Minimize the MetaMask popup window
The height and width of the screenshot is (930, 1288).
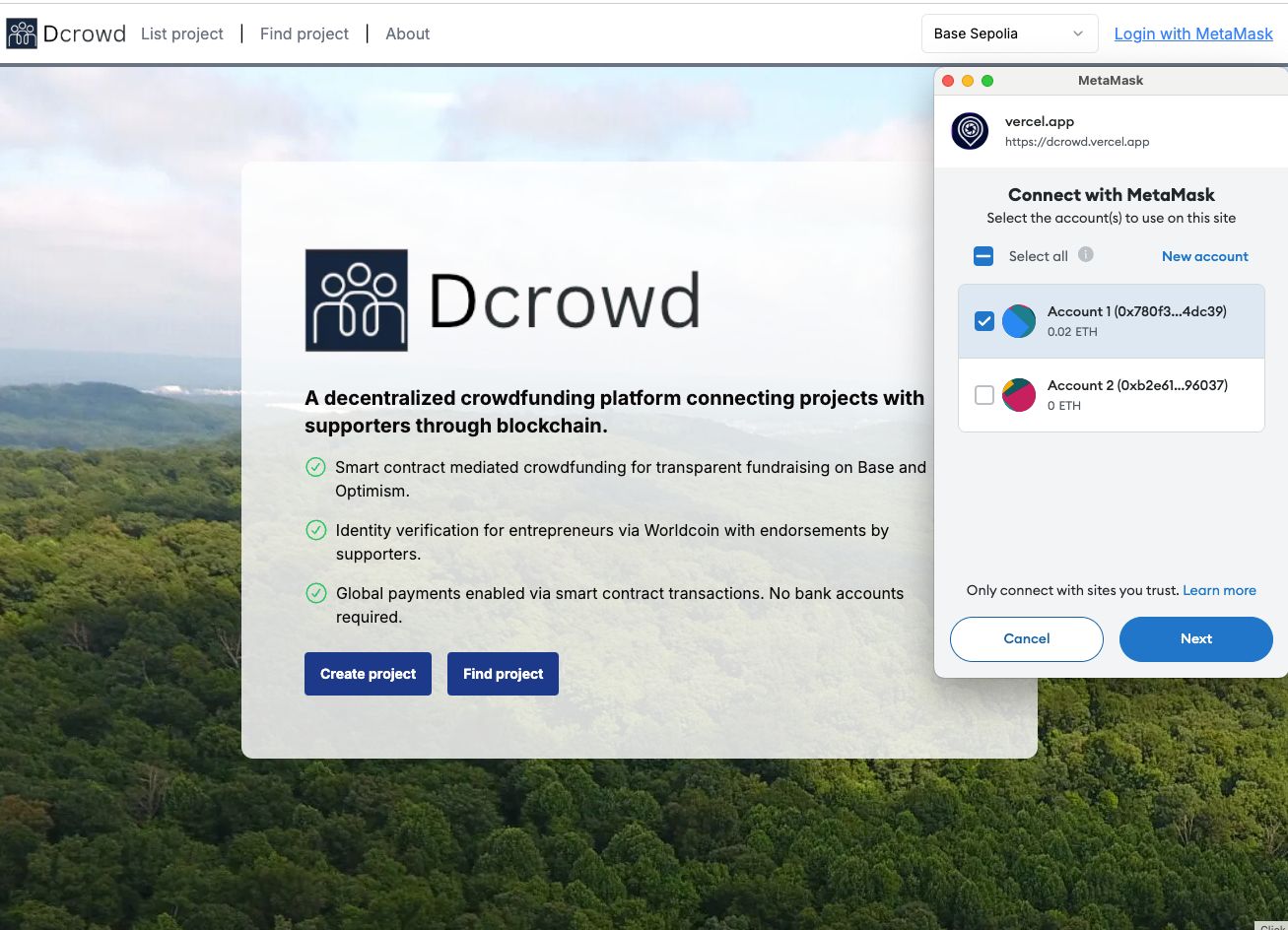pos(968,81)
